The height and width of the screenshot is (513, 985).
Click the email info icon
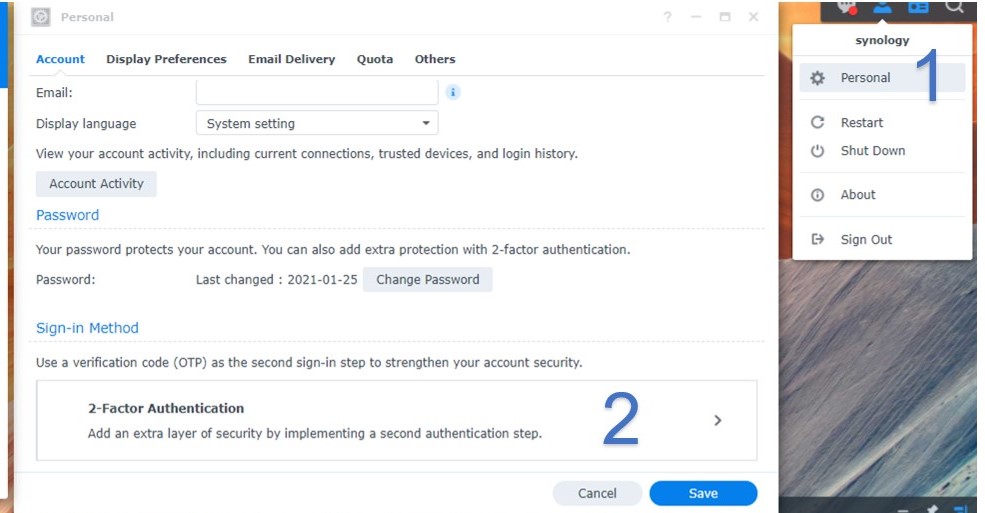click(x=453, y=92)
